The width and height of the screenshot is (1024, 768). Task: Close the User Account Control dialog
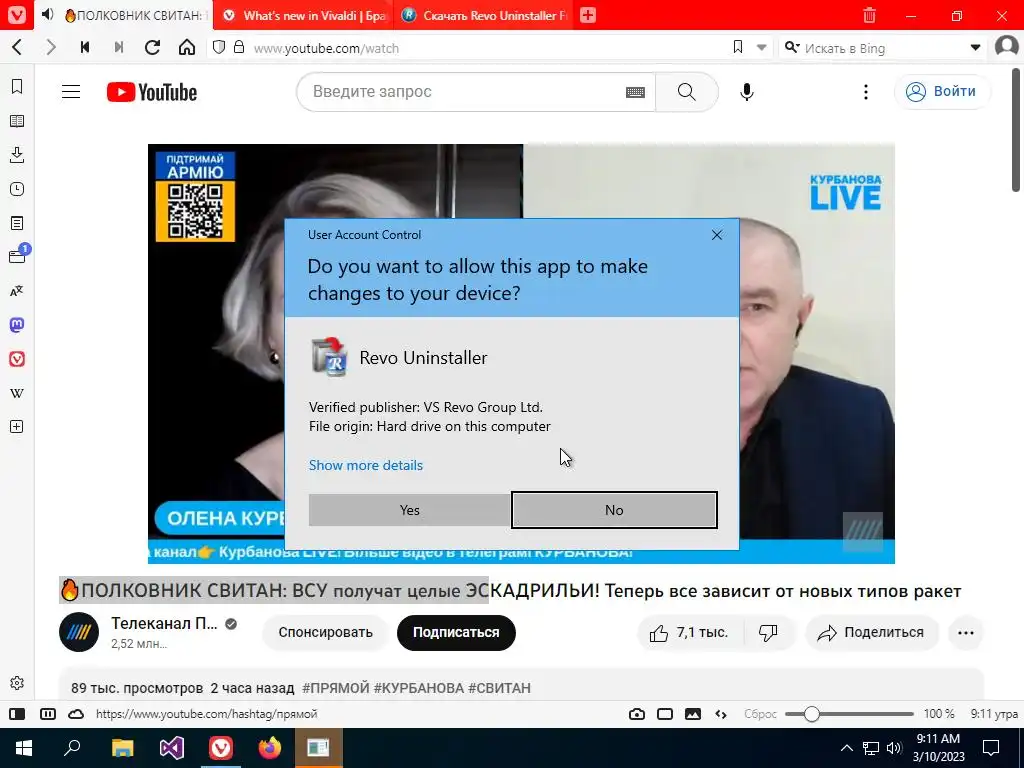pos(716,235)
